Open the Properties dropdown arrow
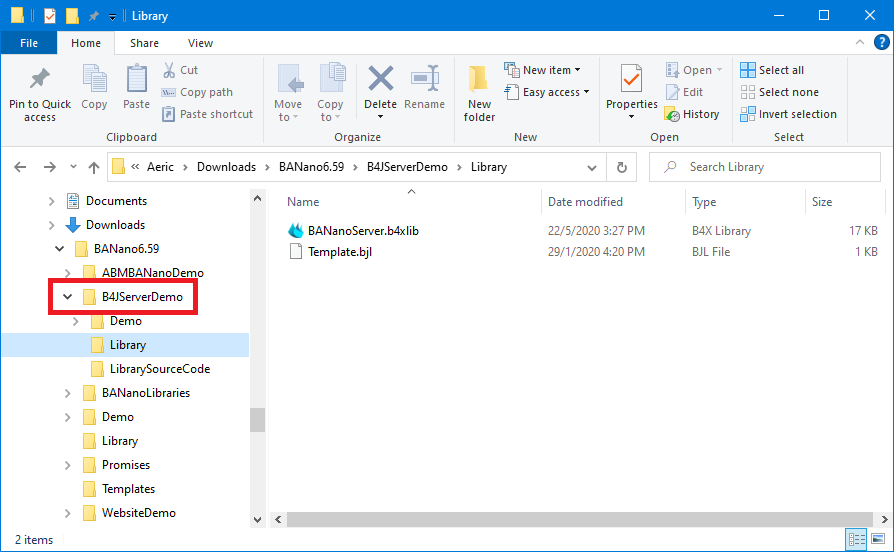Viewport: 894px width, 552px height. tap(632, 117)
